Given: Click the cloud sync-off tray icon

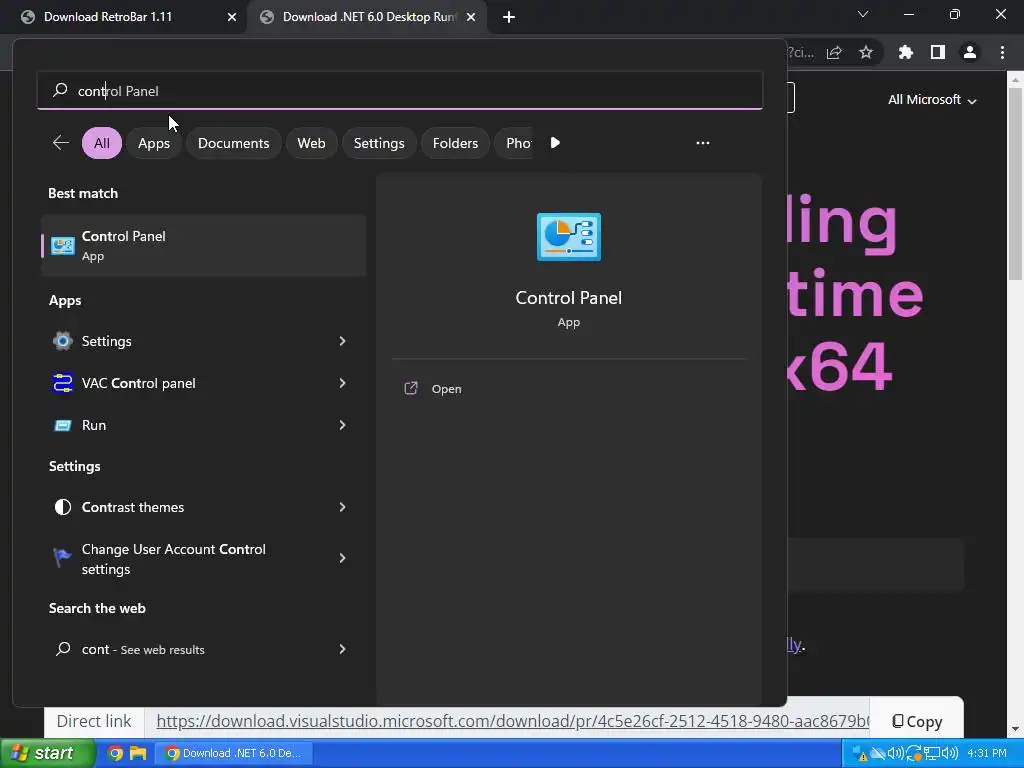Looking at the screenshot, I should [878, 753].
